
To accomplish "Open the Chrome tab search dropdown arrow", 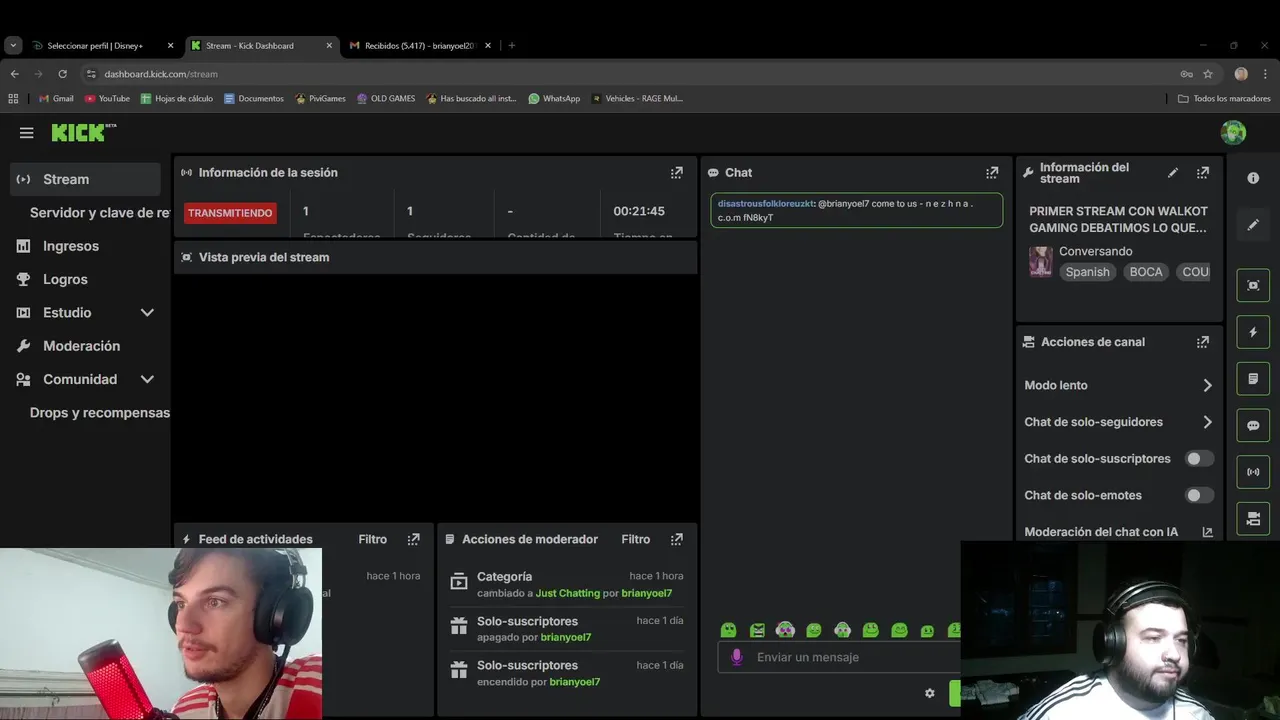I will click(x=13, y=45).
